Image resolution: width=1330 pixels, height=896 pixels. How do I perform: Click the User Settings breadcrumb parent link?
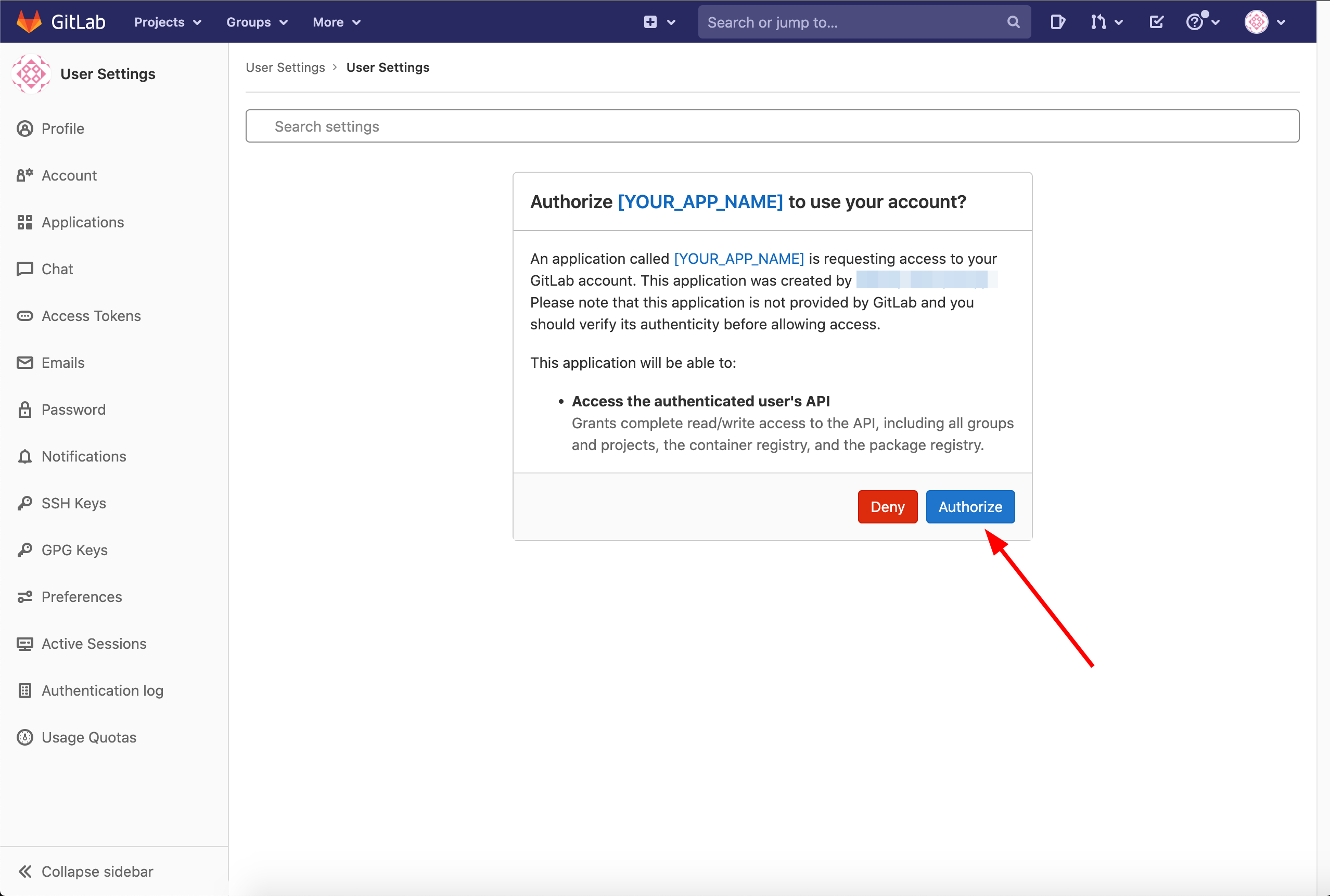[285, 68]
